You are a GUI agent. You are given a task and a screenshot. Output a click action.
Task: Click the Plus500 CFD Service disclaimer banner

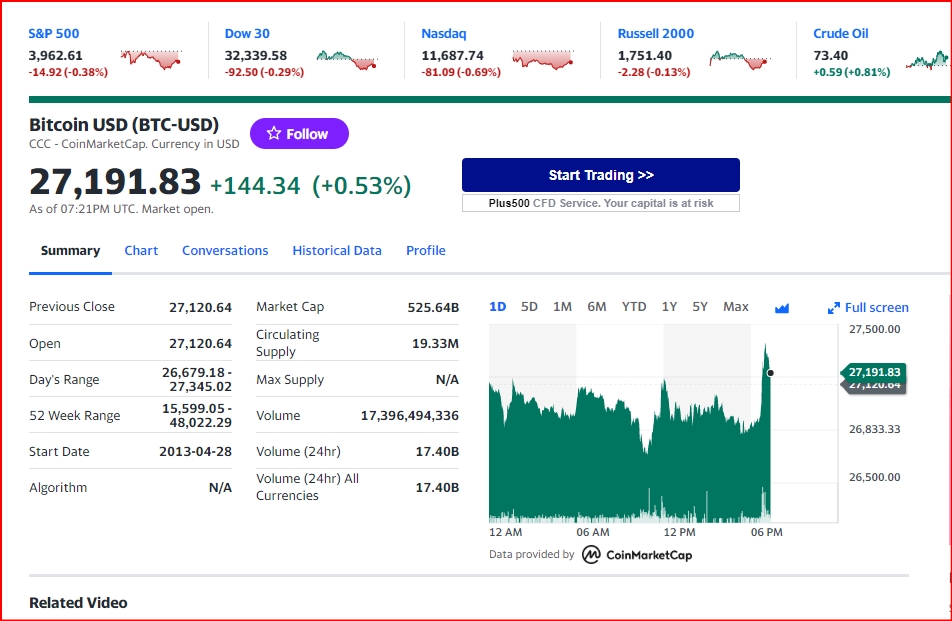click(600, 203)
